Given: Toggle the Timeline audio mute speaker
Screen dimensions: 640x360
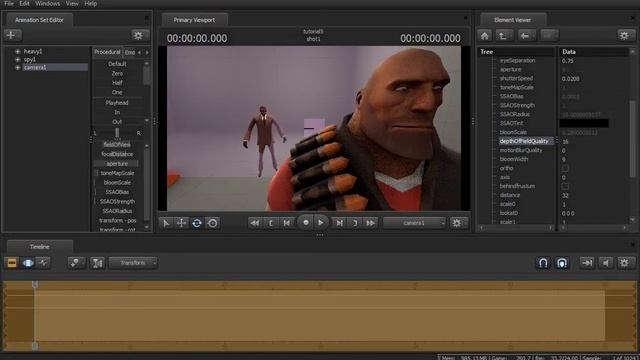Looking at the screenshot, I should 606,263.
